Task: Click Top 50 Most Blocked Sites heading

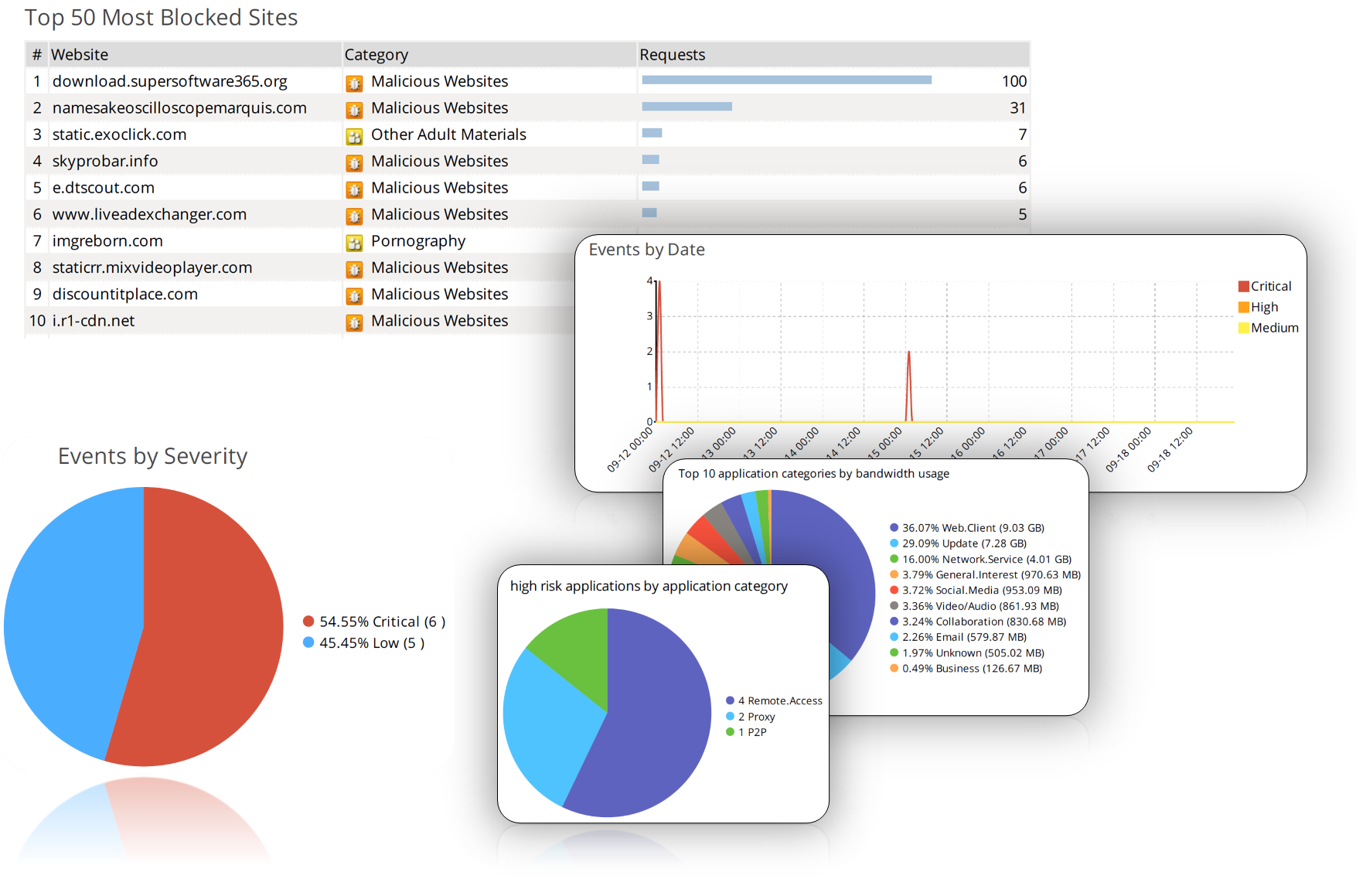Action: point(161,18)
